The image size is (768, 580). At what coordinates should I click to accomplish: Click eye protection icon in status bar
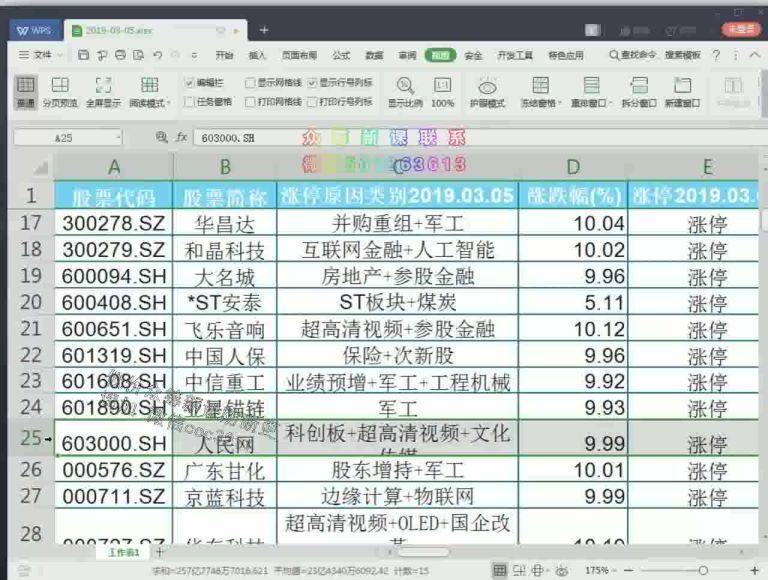pos(562,570)
